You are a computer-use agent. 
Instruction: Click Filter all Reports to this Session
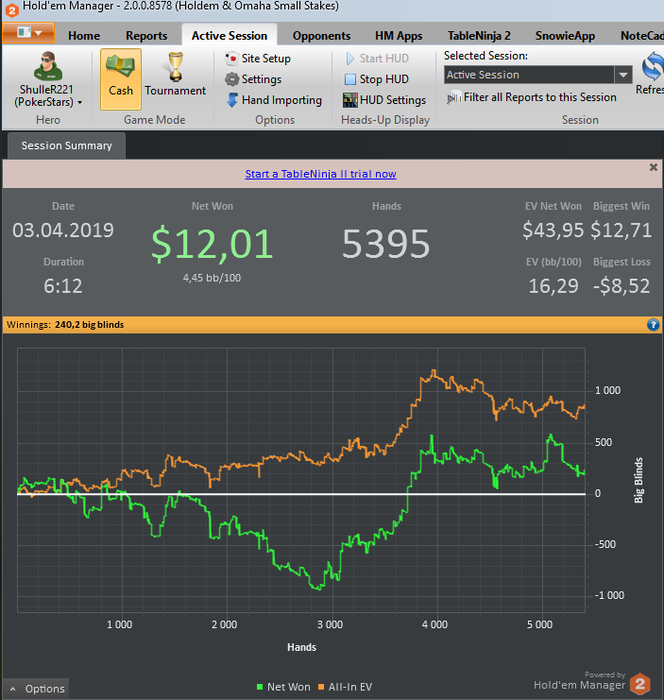pos(532,97)
